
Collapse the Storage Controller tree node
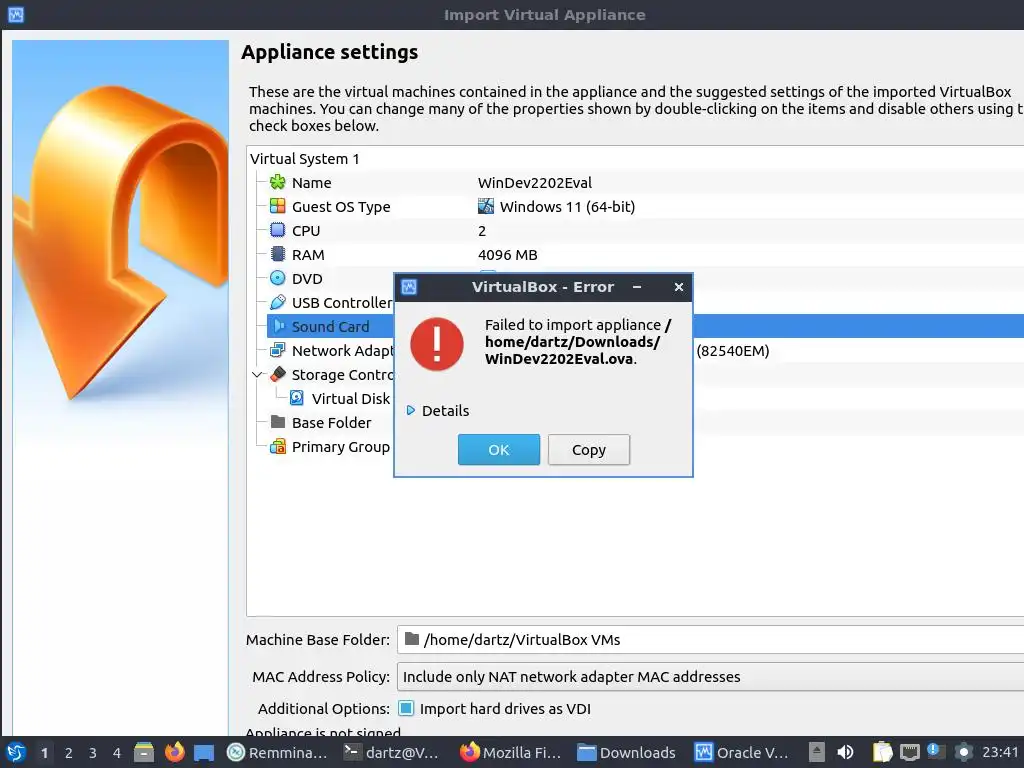[x=257, y=374]
